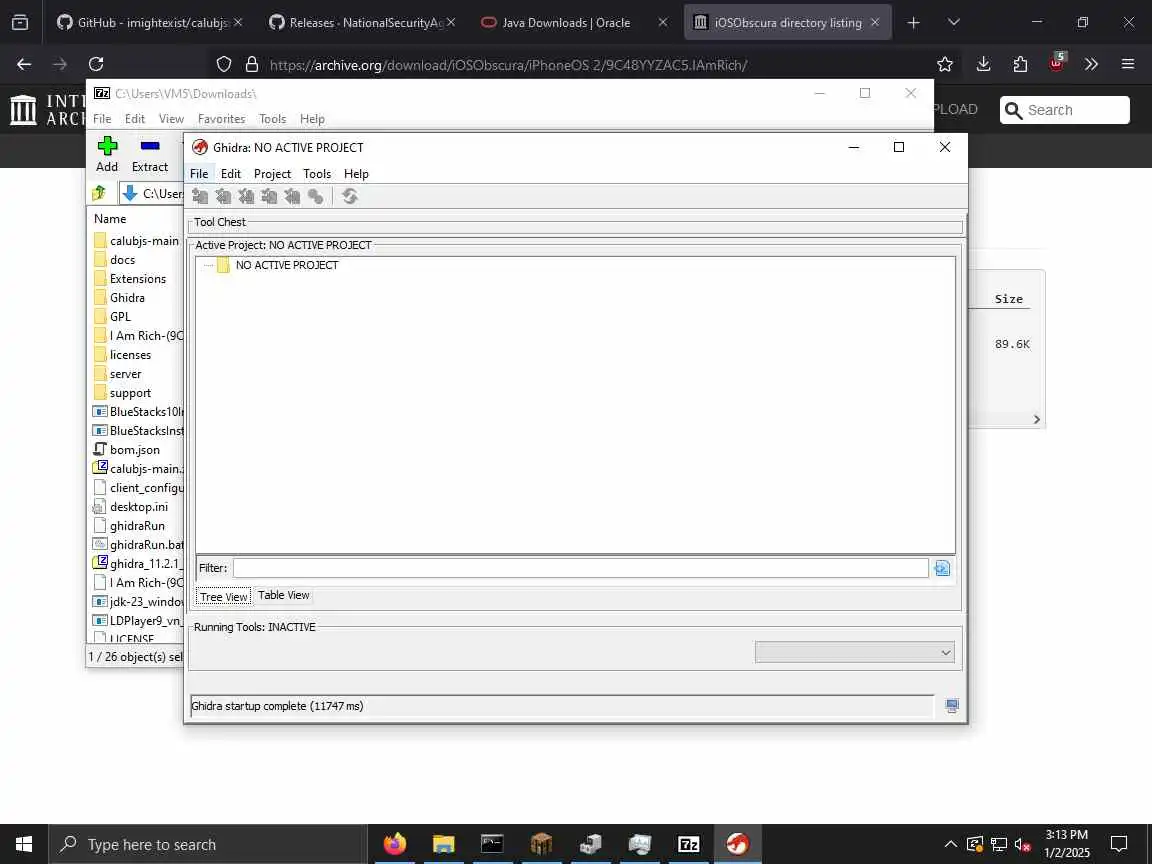Viewport: 1152px width, 864px height.
Task: Click the Name column header in 7-Zip
Action: 110,219
